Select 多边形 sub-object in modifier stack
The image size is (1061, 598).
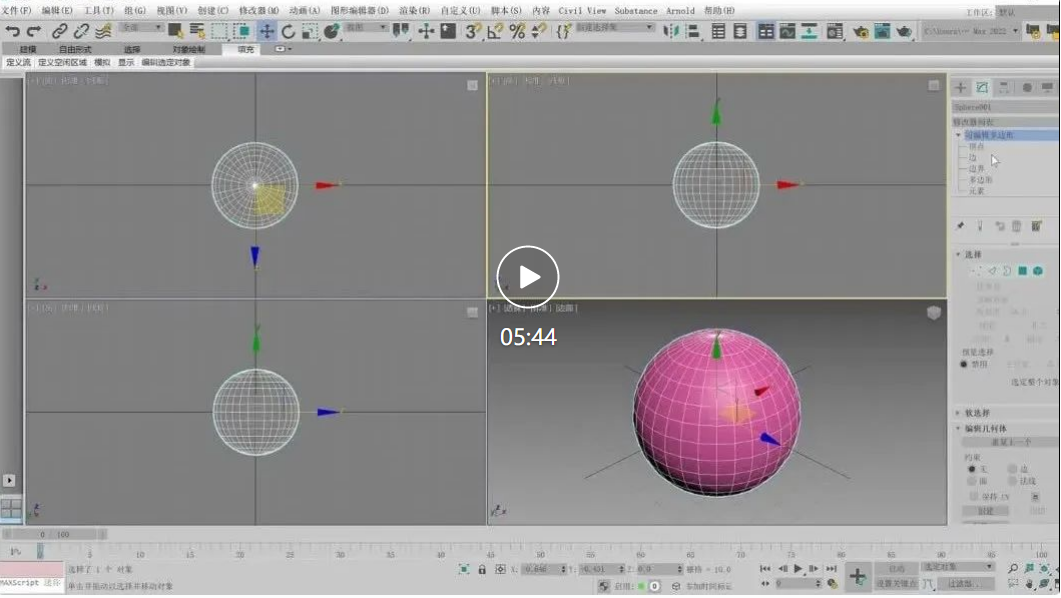pos(981,180)
